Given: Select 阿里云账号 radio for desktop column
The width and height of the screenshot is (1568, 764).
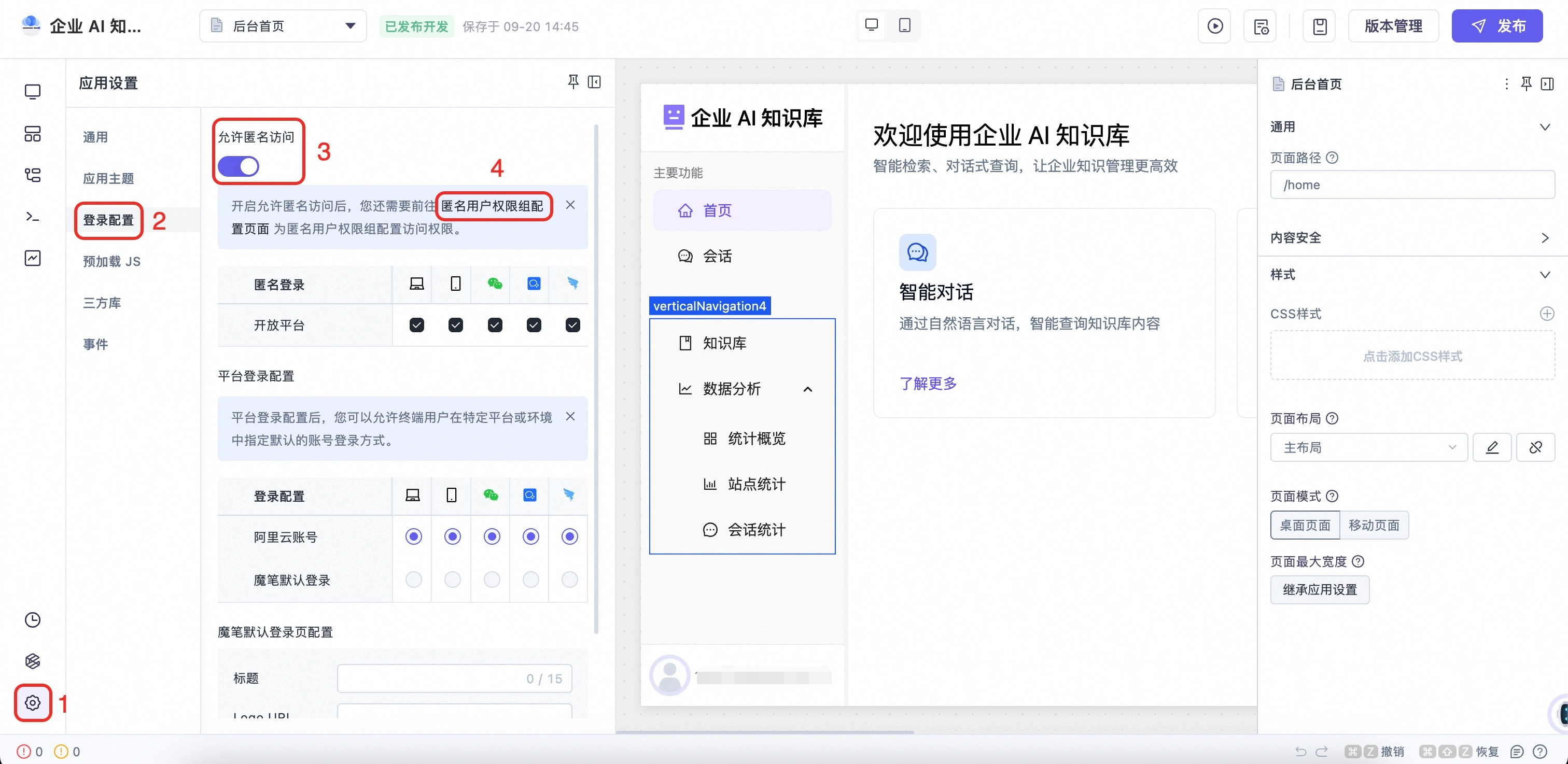Looking at the screenshot, I should click(x=413, y=536).
